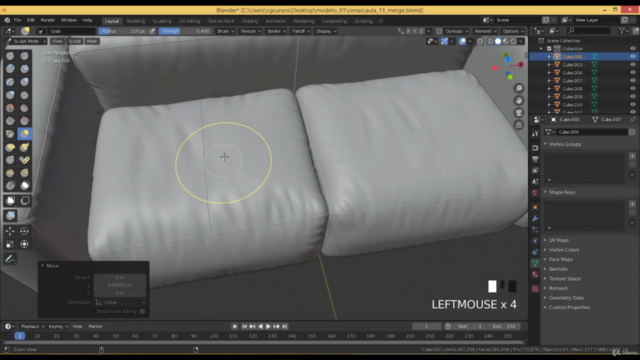Open the timeline Playback menu
The height and width of the screenshot is (360, 640).
pos(32,327)
